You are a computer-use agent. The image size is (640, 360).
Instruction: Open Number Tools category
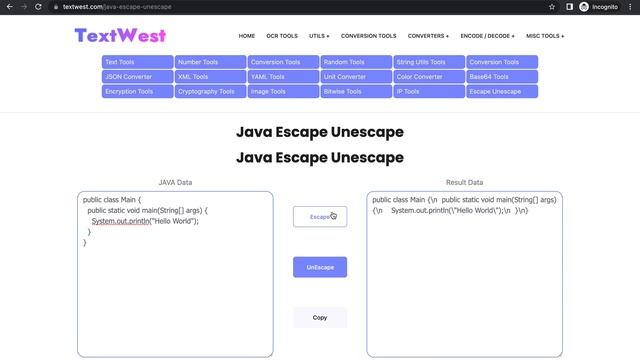point(210,62)
